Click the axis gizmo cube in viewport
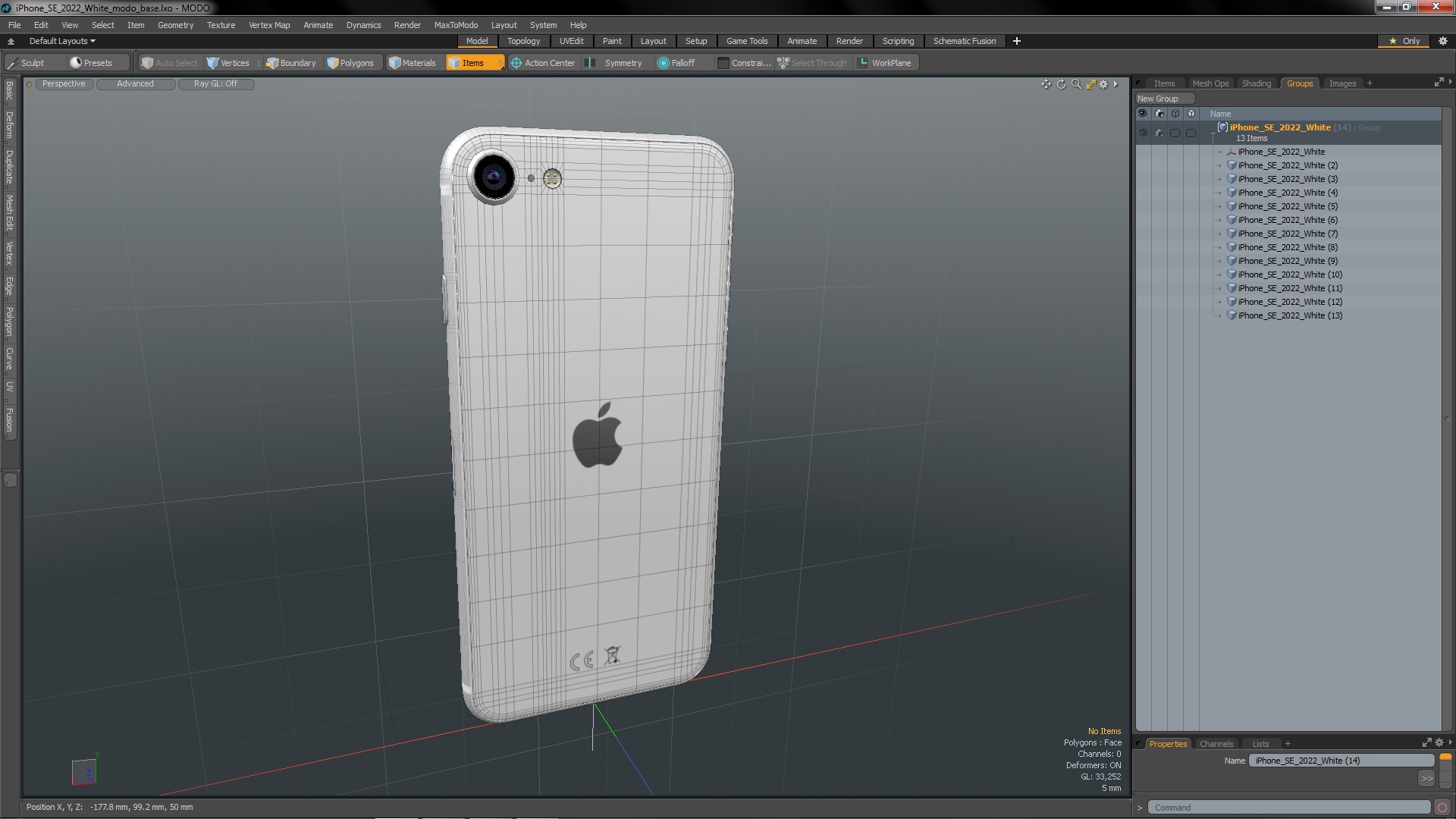 tap(83, 772)
